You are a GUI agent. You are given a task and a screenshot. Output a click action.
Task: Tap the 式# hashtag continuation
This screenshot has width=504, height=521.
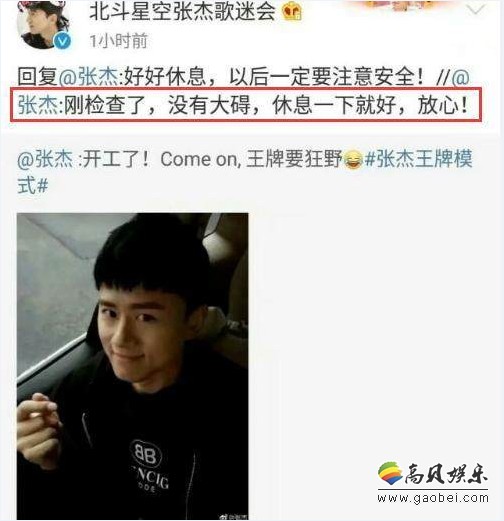(x=33, y=185)
